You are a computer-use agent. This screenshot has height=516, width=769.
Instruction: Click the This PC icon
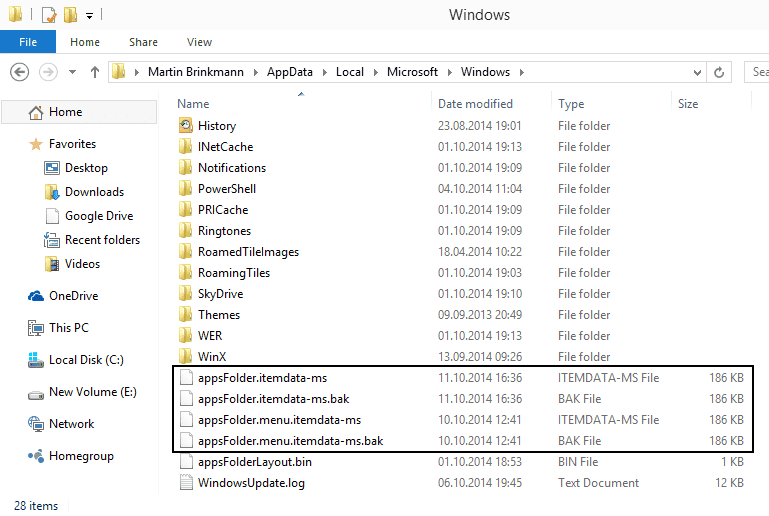(x=36, y=328)
